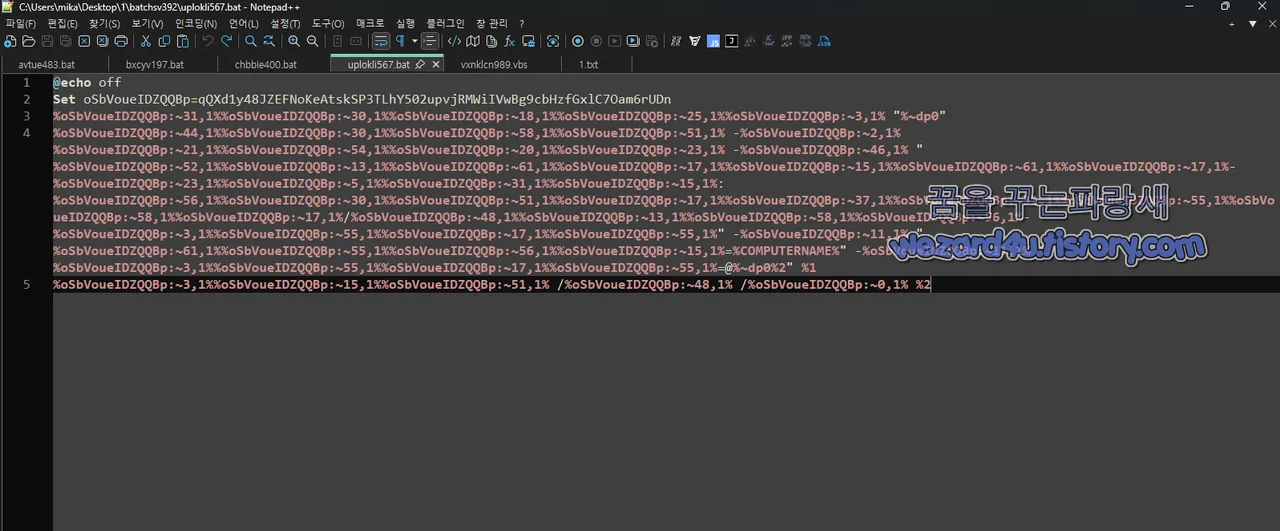
Task: Click line number 5 in the margin
Action: tap(27, 285)
